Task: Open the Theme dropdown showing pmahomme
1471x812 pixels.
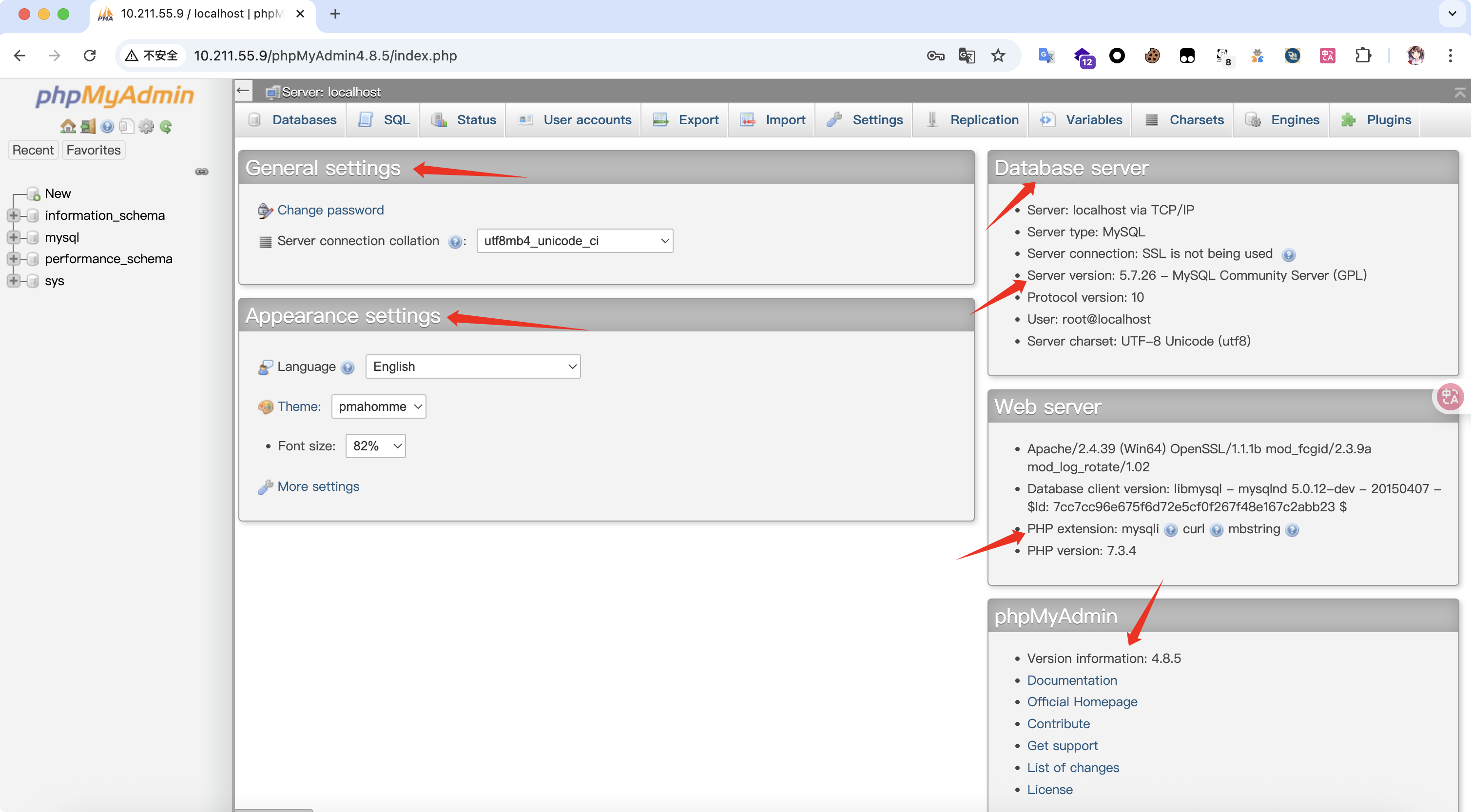Action: point(378,406)
